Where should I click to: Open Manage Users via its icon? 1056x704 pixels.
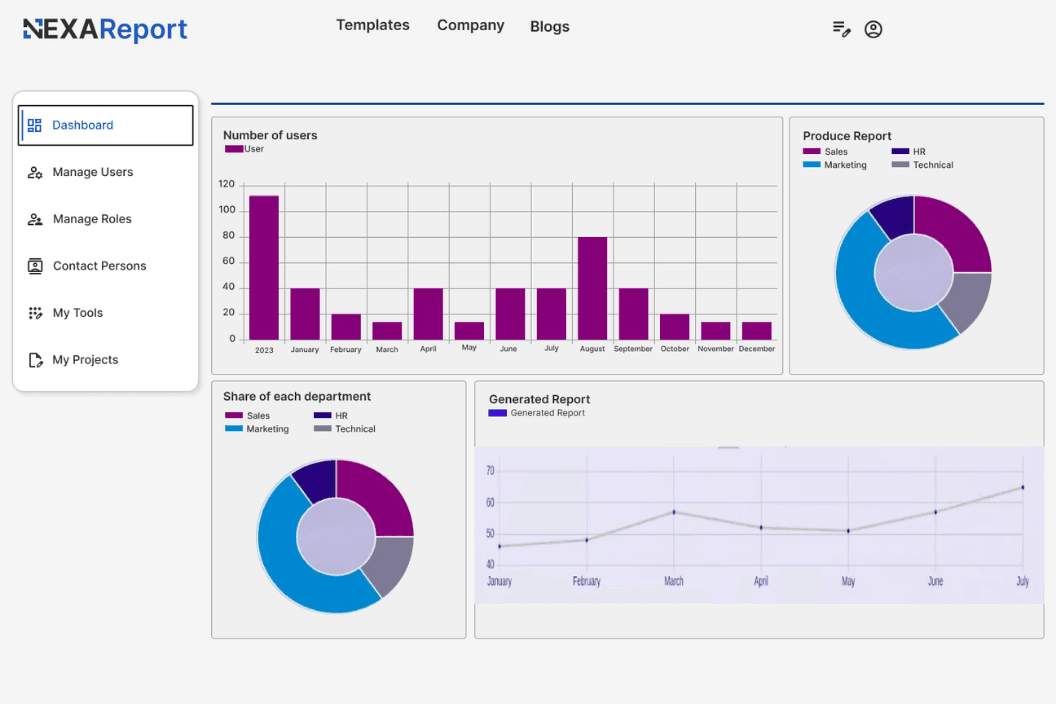click(x=35, y=172)
